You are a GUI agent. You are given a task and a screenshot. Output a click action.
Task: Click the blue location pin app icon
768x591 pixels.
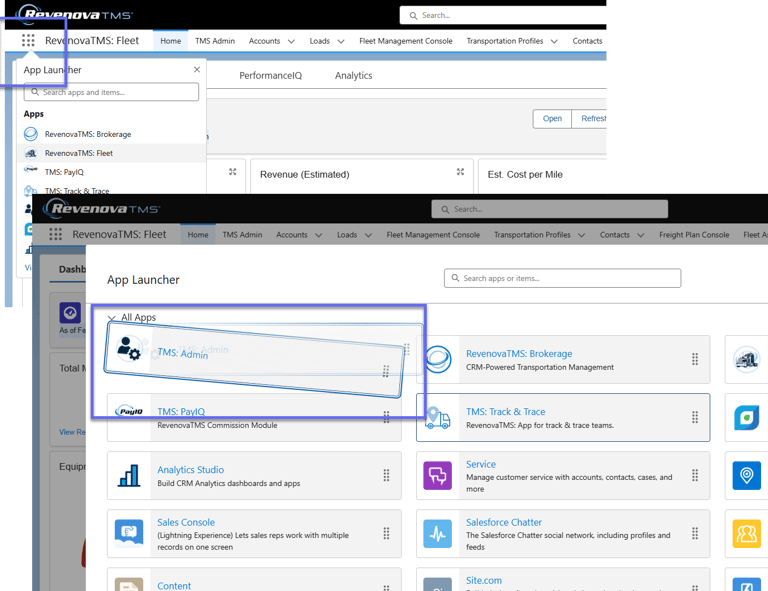(746, 475)
